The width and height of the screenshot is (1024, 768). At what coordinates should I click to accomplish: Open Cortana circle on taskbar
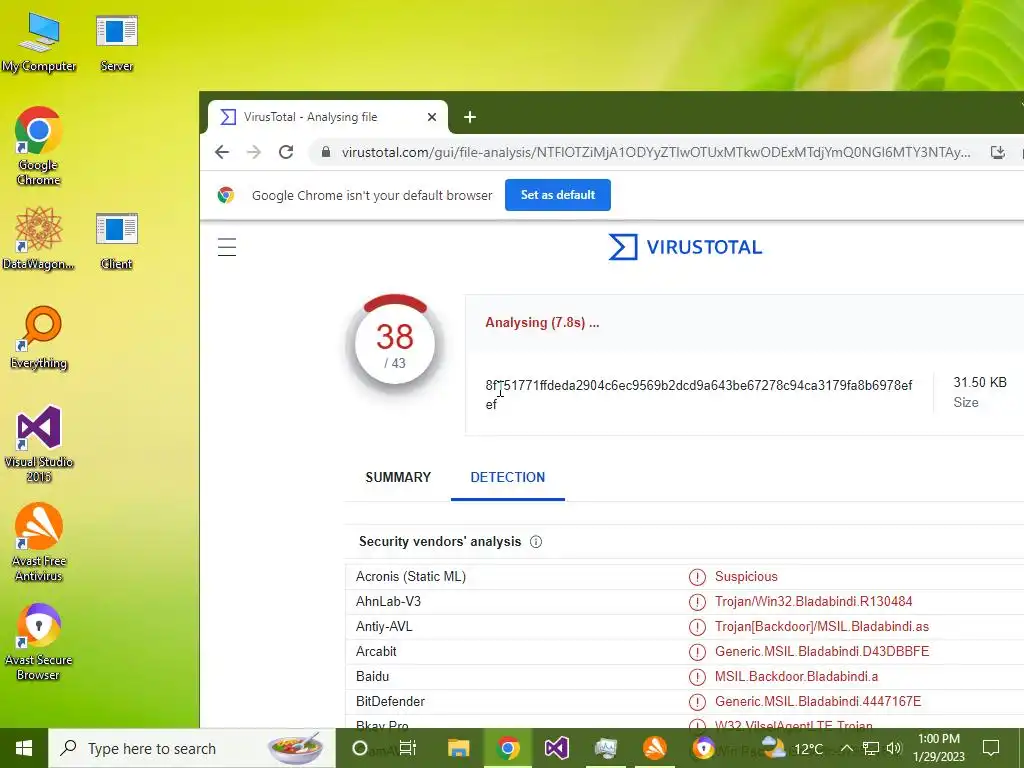[359, 748]
